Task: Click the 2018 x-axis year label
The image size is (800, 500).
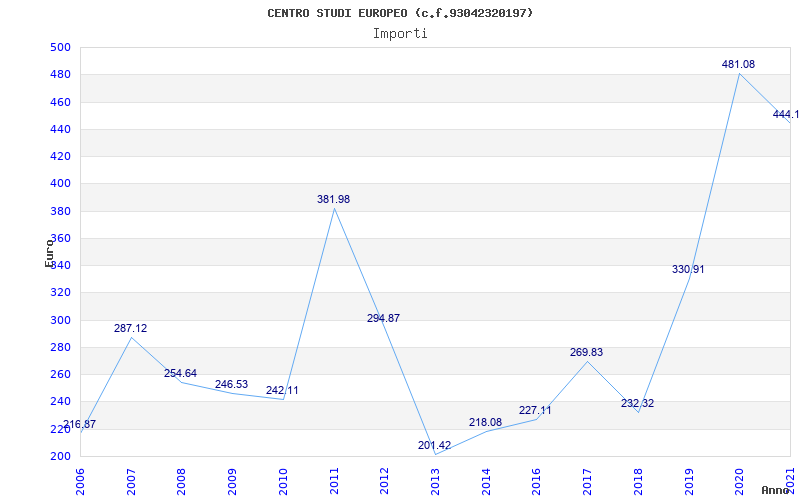Action: coord(638,481)
